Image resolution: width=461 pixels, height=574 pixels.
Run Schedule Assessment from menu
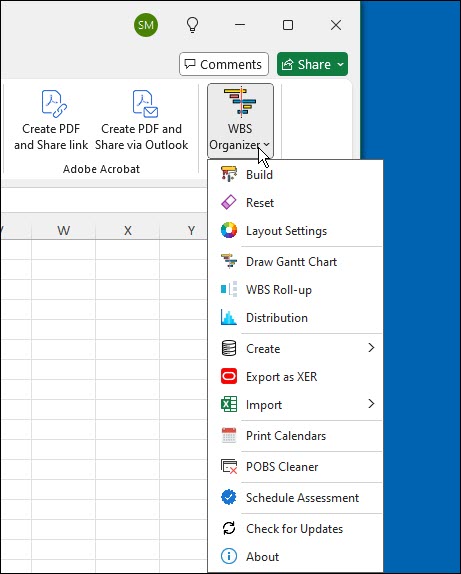coord(295,497)
